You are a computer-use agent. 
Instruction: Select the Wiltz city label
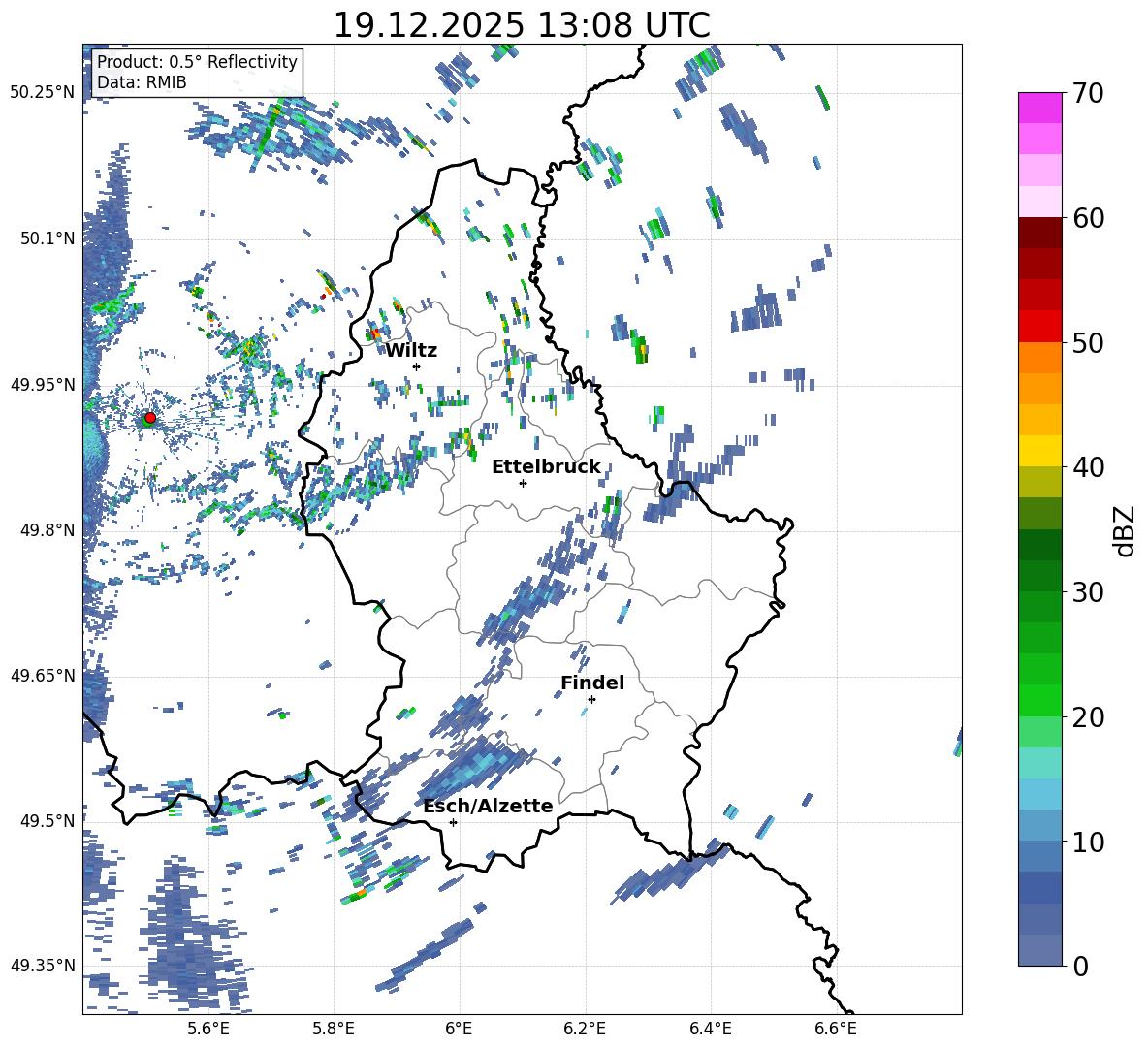click(411, 350)
